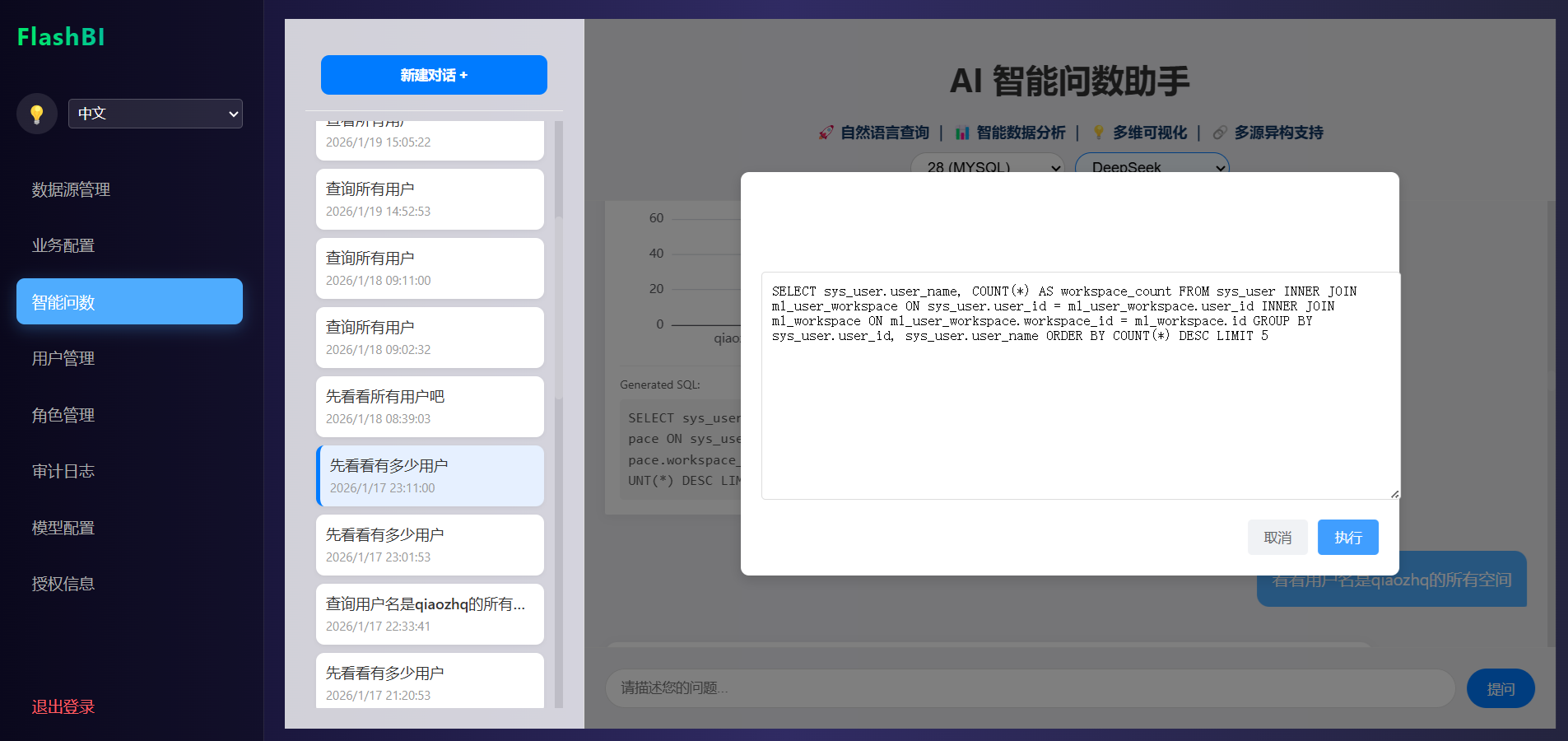
Task: Open the DeepSeek model dropdown
Action: 1151,165
